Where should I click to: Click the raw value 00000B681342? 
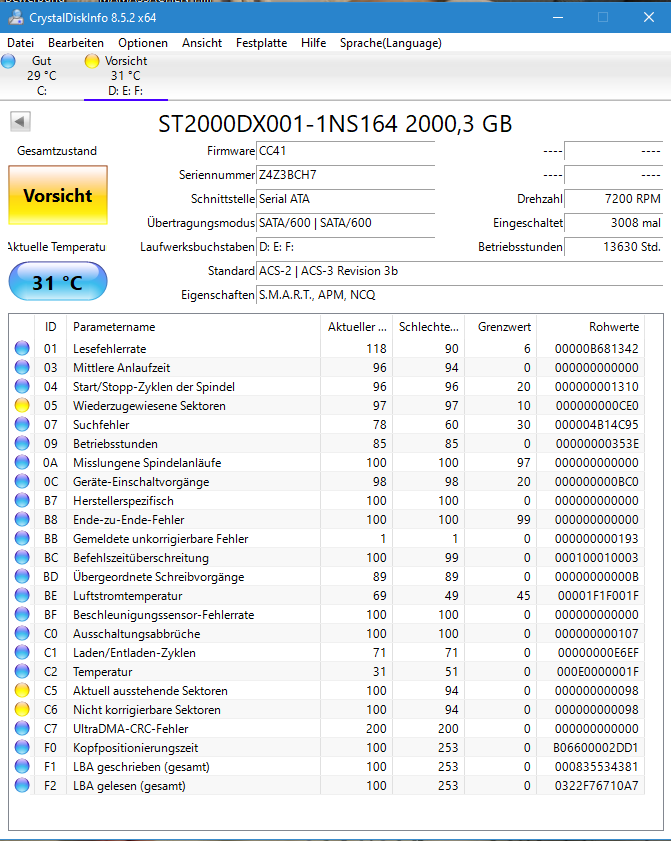pyautogui.click(x=596, y=349)
